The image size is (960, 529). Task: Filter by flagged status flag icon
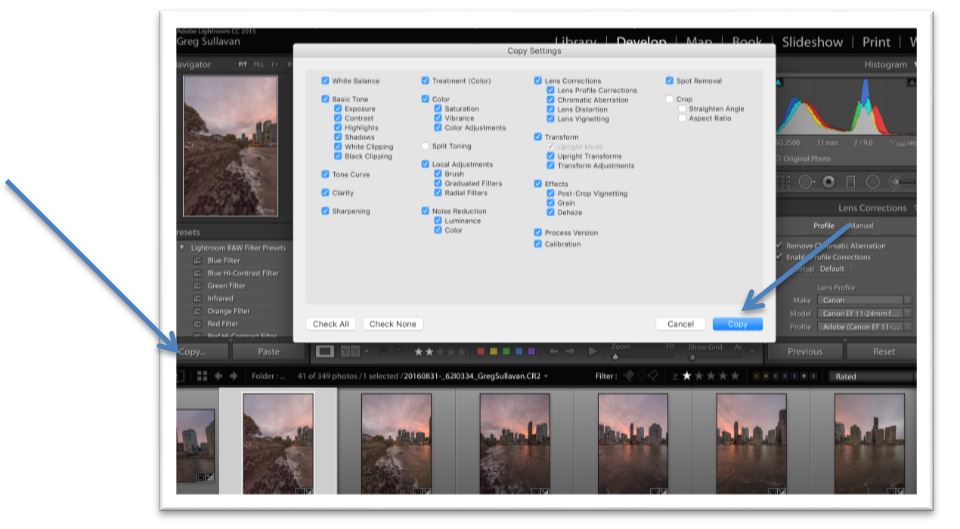[x=629, y=376]
